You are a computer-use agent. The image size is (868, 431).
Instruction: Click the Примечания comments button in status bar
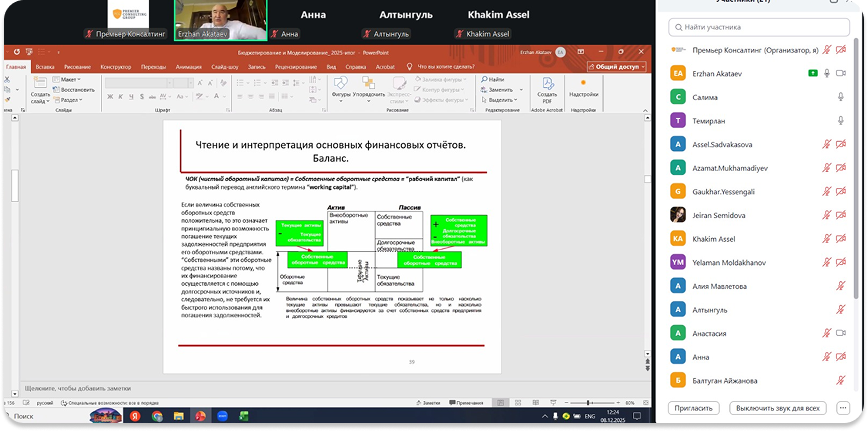[466, 403]
